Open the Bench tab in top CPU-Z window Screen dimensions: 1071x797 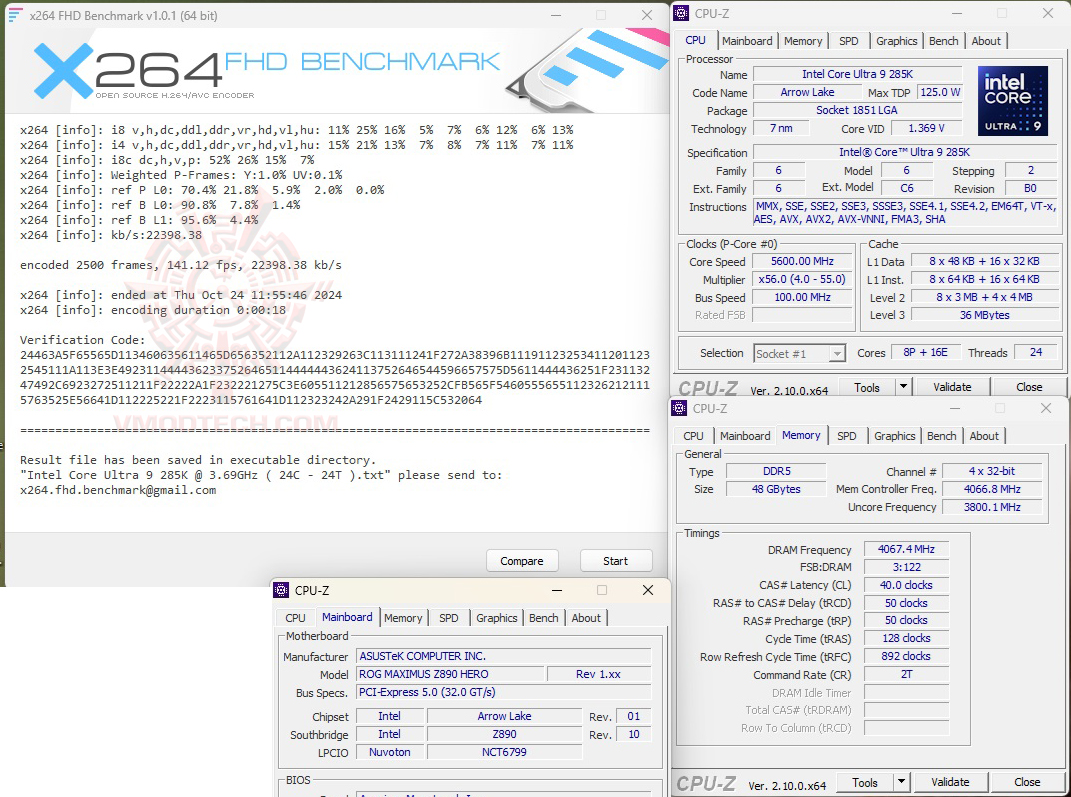[943, 41]
